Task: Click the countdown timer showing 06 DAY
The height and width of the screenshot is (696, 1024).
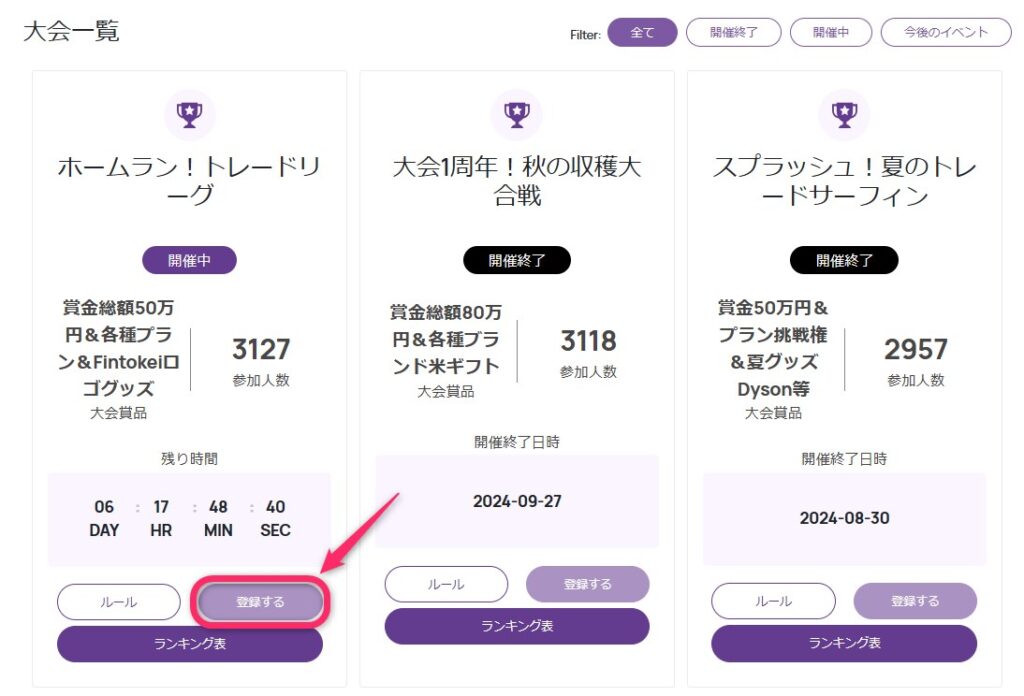Action: point(189,519)
